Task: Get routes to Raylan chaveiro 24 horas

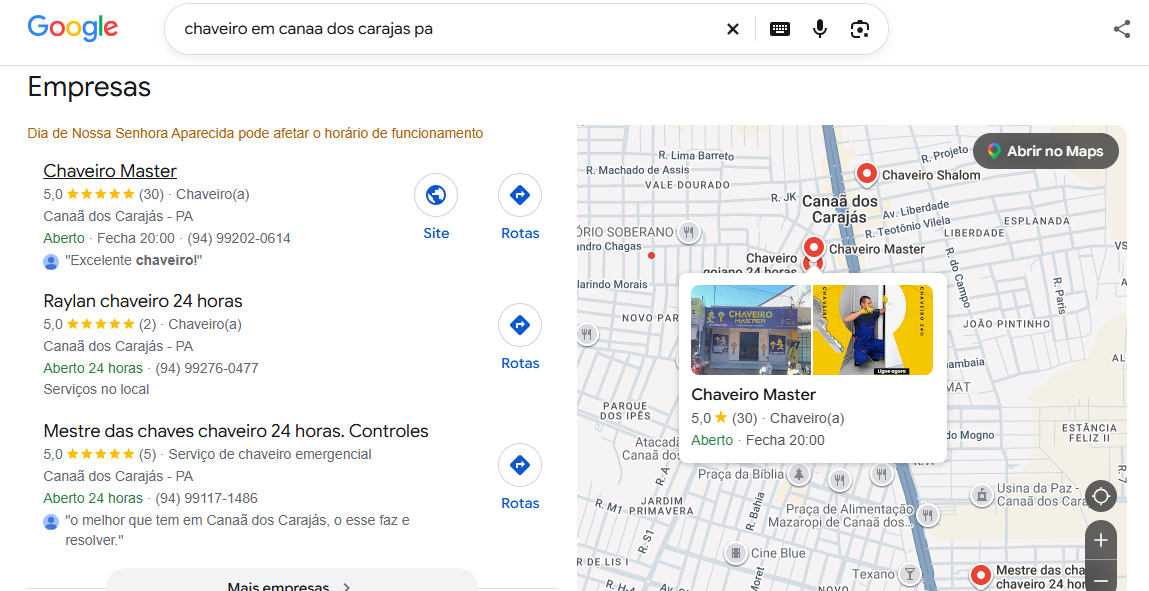Action: coord(520,325)
